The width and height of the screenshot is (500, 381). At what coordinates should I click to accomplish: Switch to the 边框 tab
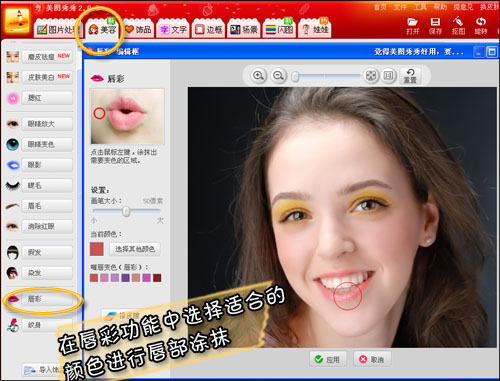click(x=209, y=29)
